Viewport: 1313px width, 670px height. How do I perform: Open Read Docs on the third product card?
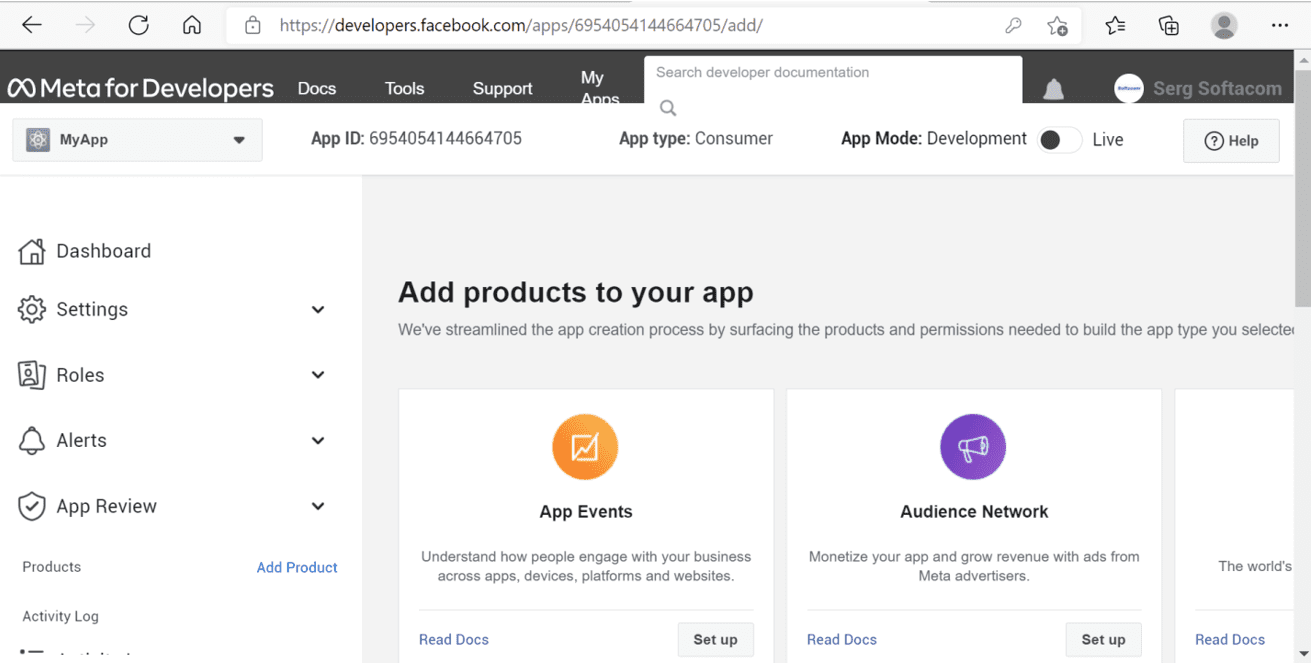point(1230,640)
